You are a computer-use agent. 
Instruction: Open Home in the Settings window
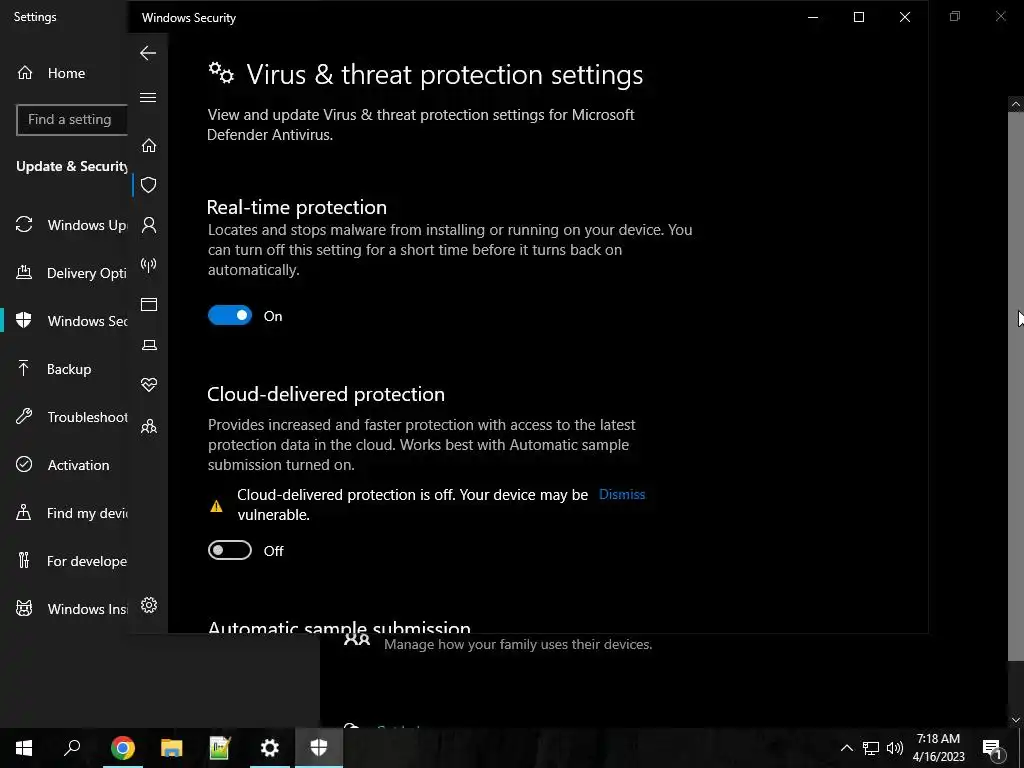[x=65, y=73]
